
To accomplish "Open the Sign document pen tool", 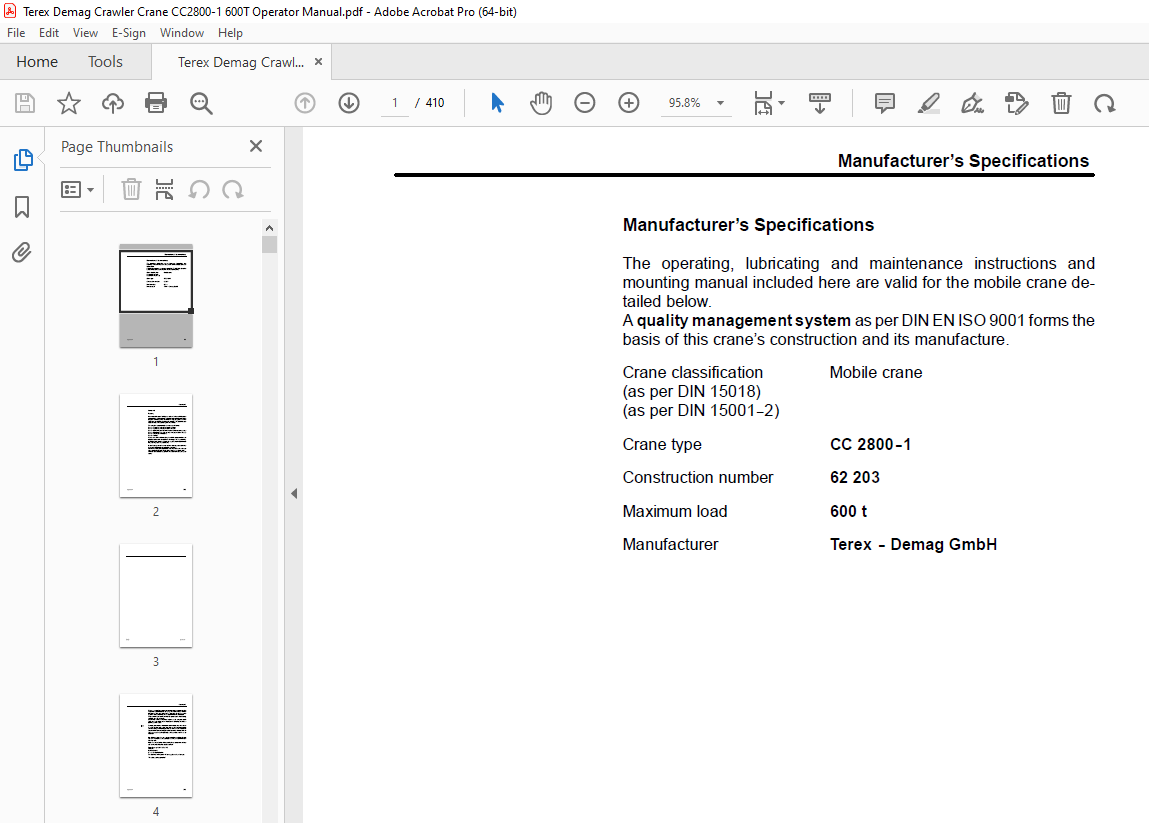I will click(972, 103).
